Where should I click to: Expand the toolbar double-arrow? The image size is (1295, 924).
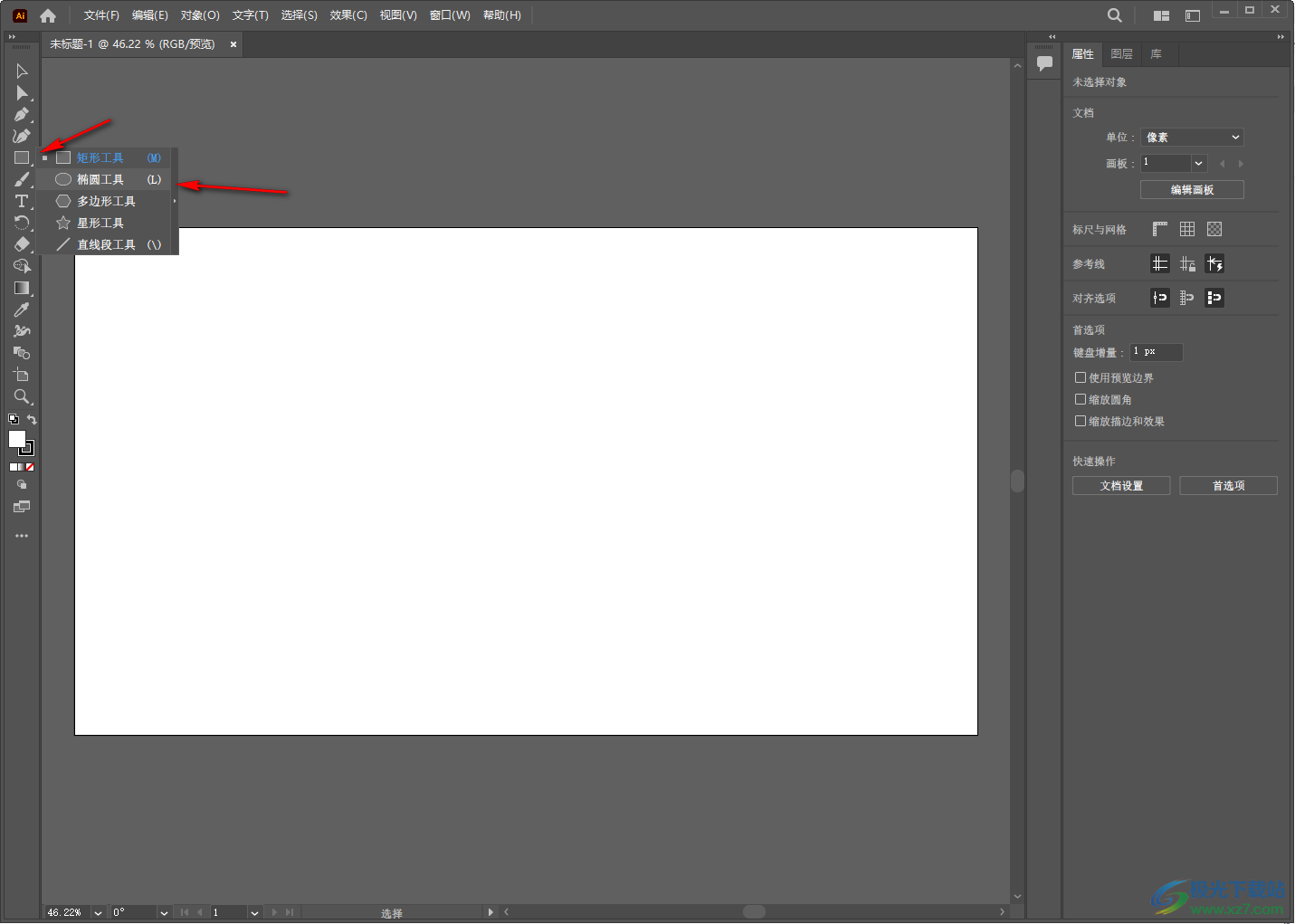coord(12,37)
